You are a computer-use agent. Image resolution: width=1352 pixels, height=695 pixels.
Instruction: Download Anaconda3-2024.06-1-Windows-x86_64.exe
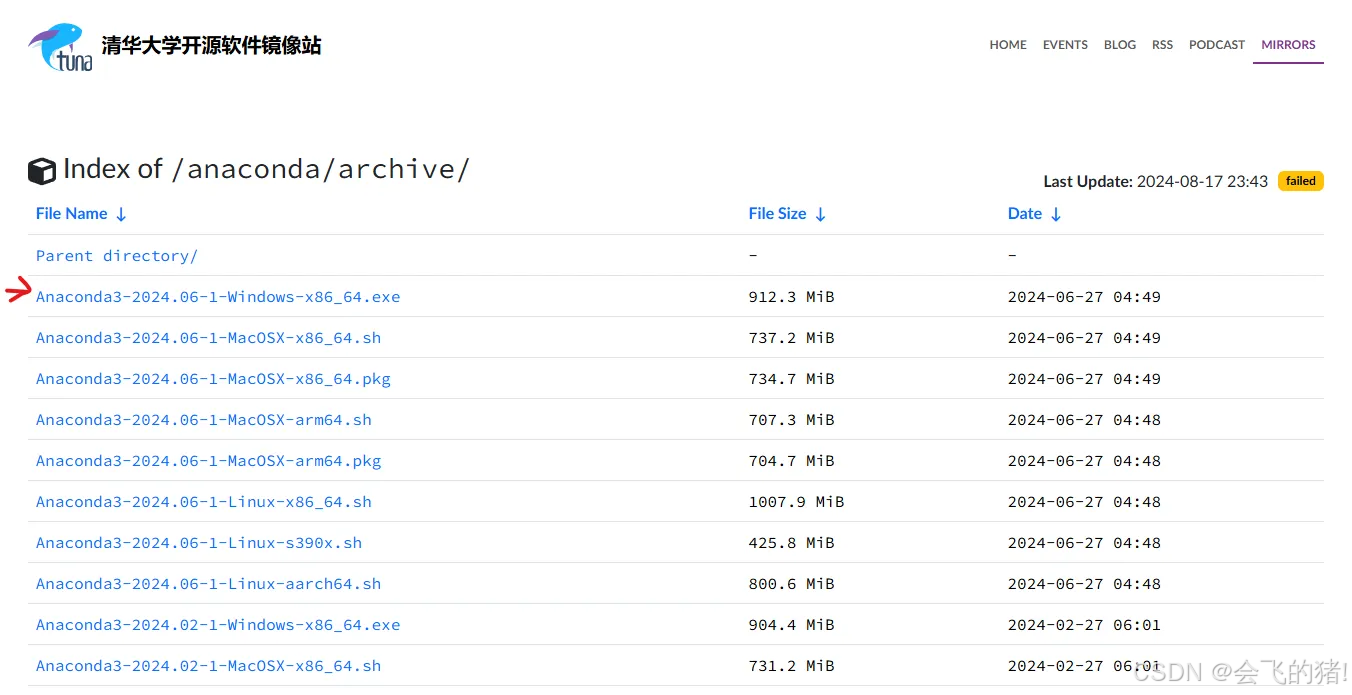(x=218, y=297)
